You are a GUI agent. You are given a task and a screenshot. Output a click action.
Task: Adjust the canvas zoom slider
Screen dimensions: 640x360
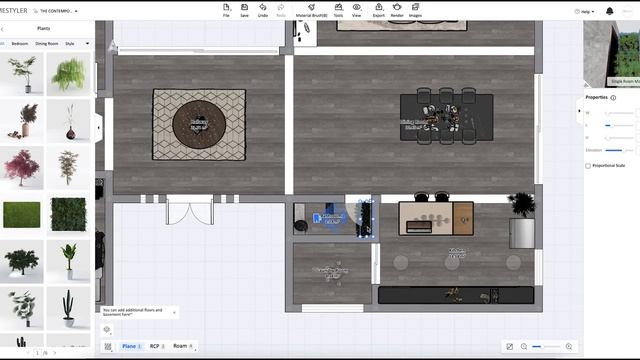click(546, 347)
